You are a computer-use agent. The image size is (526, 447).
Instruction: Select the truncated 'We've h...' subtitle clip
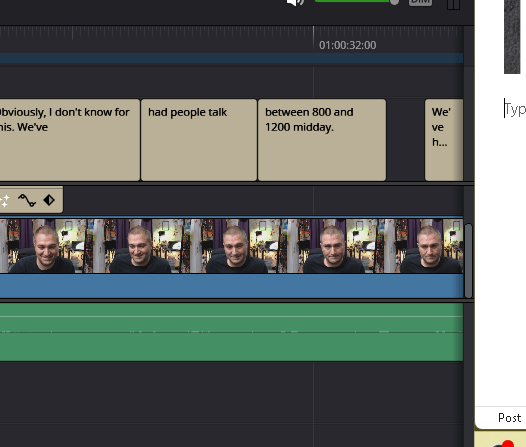pos(444,140)
